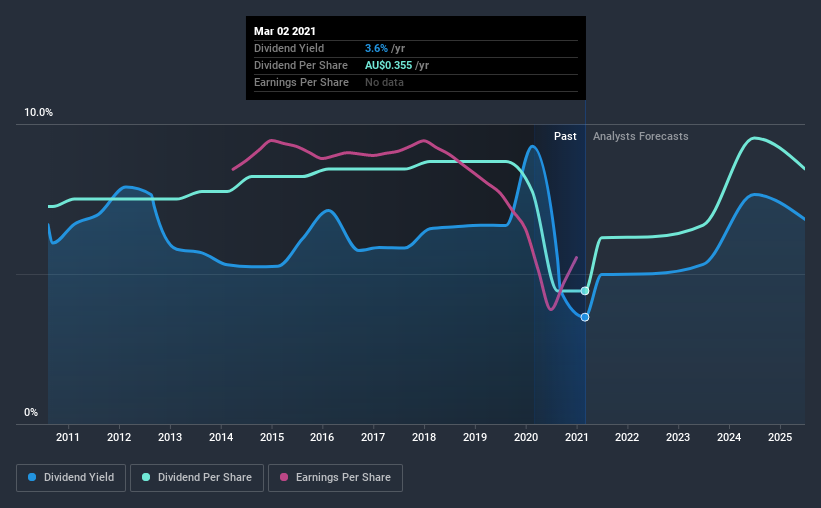Screen dimensions: 821x508
Task: Toggle the Dividend Yield legend button
Action: pos(71,478)
